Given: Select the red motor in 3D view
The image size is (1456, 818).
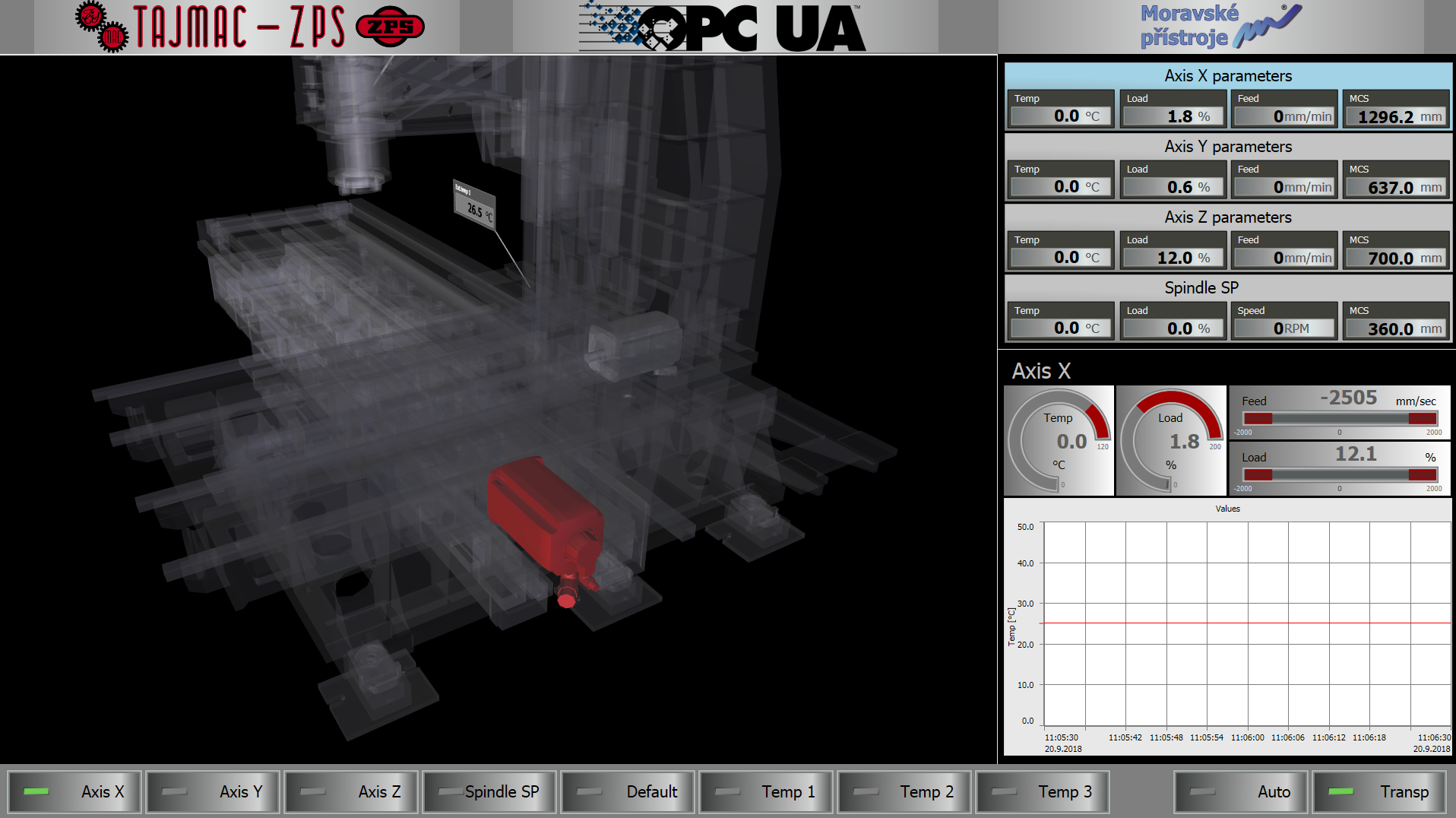Looking at the screenshot, I should click(x=546, y=517).
